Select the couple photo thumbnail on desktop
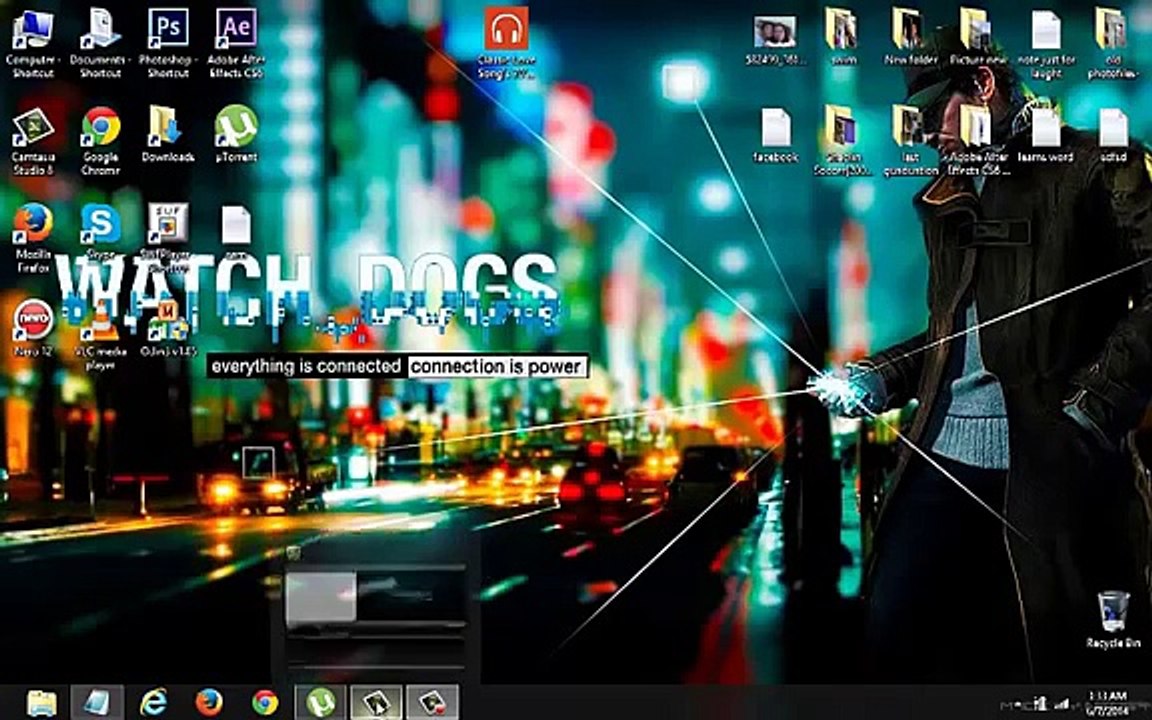Viewport: 1152px width, 720px height. [775, 40]
